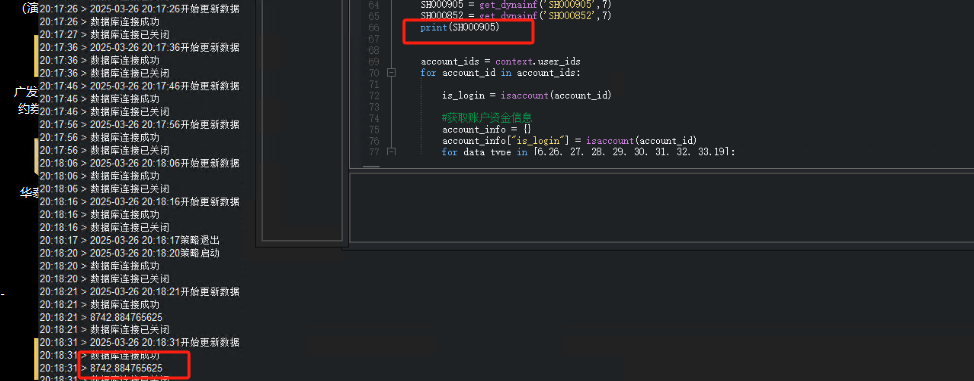974x381 pixels.
Task: Select log entry 20:17:46 开始更新数据
Action: tap(139, 86)
